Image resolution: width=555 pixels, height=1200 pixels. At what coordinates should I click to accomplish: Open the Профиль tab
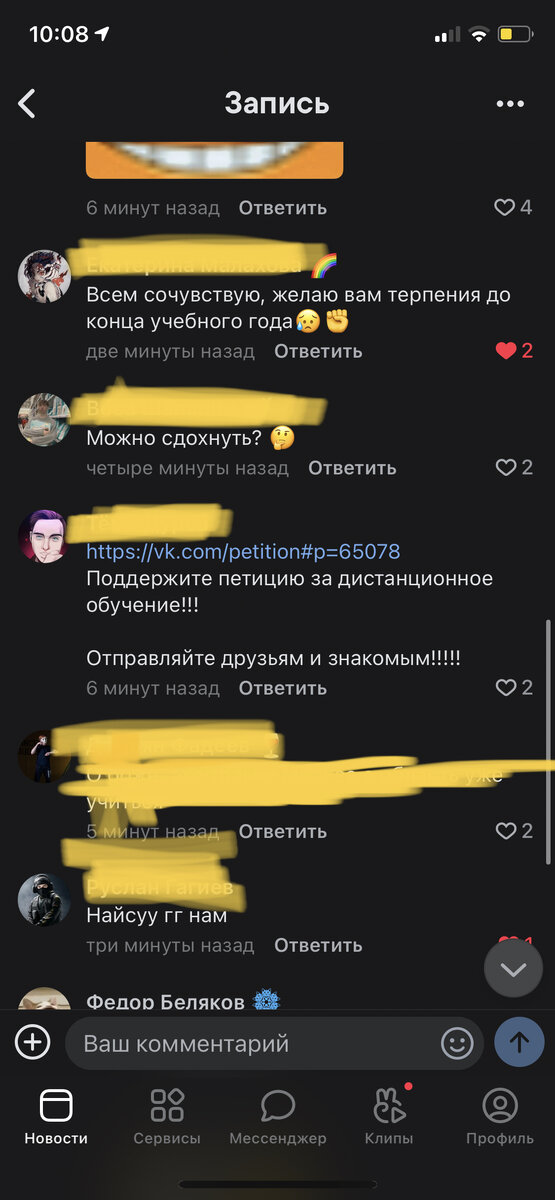pyautogui.click(x=500, y=1117)
